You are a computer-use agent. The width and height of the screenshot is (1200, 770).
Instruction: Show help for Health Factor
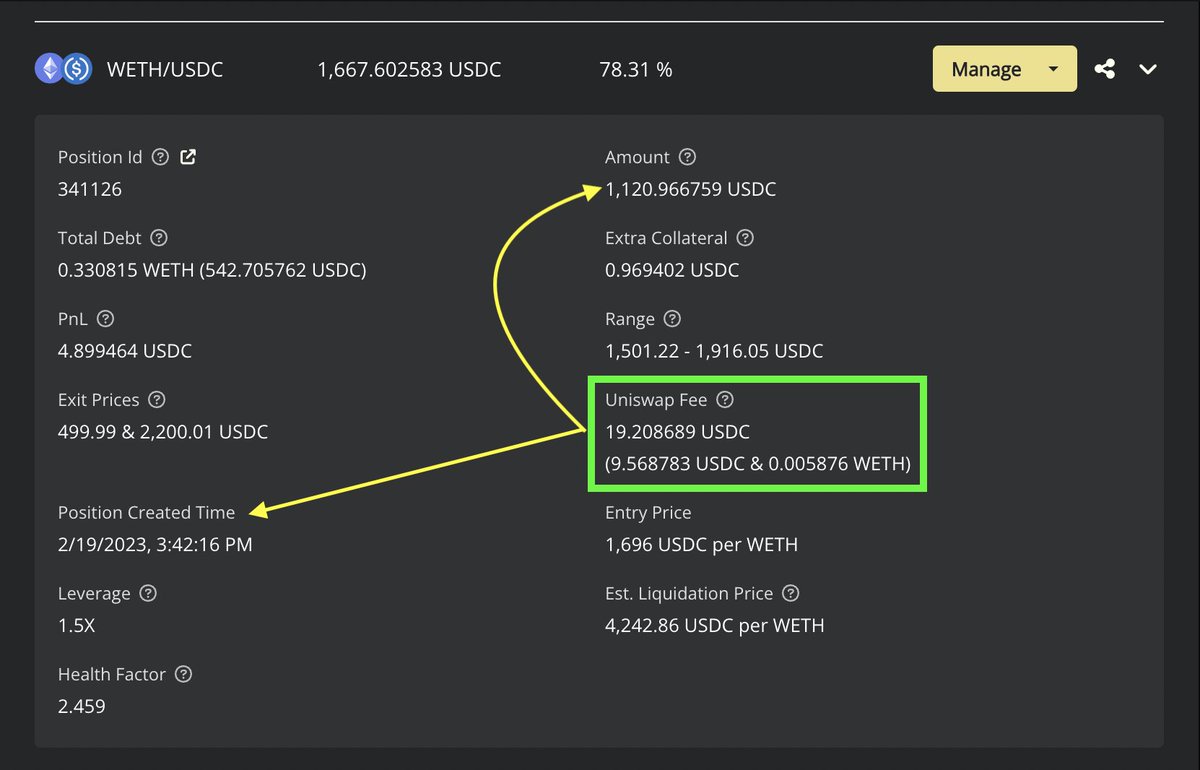coord(183,674)
